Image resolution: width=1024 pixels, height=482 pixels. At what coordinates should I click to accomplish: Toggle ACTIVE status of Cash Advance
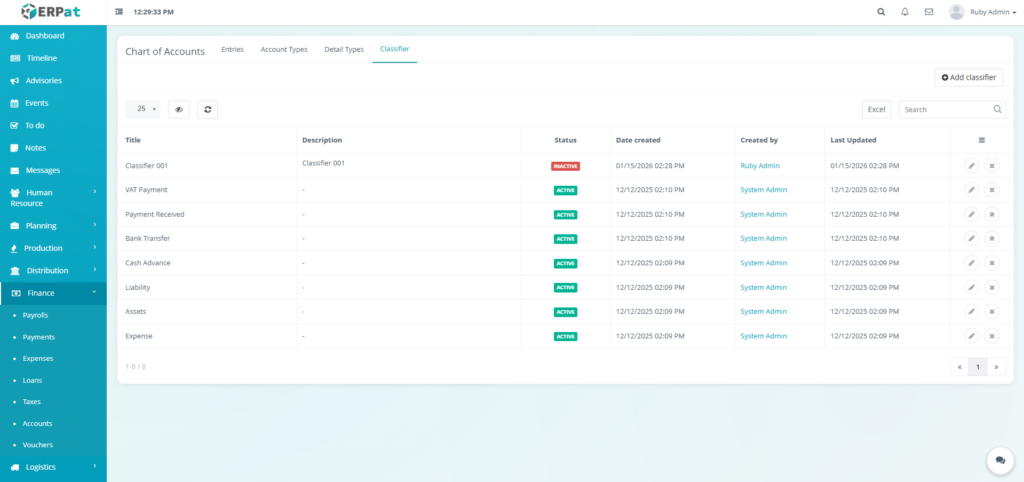coord(565,263)
